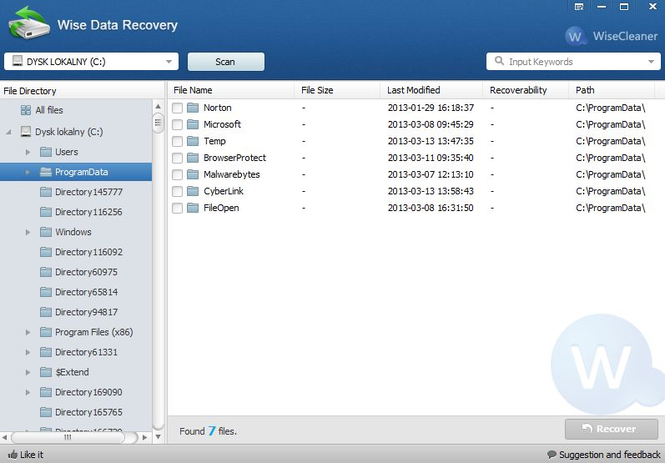Click the Users folder icon in the tree
The height and width of the screenshot is (463, 665).
point(46,152)
